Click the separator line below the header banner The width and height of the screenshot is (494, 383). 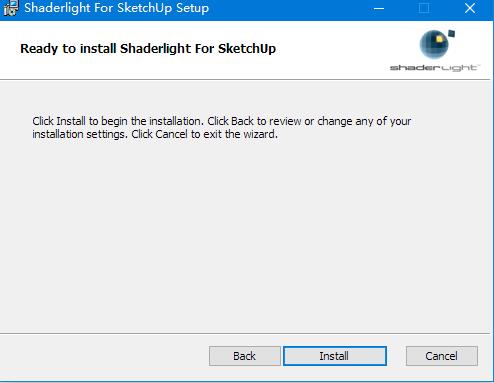246,80
